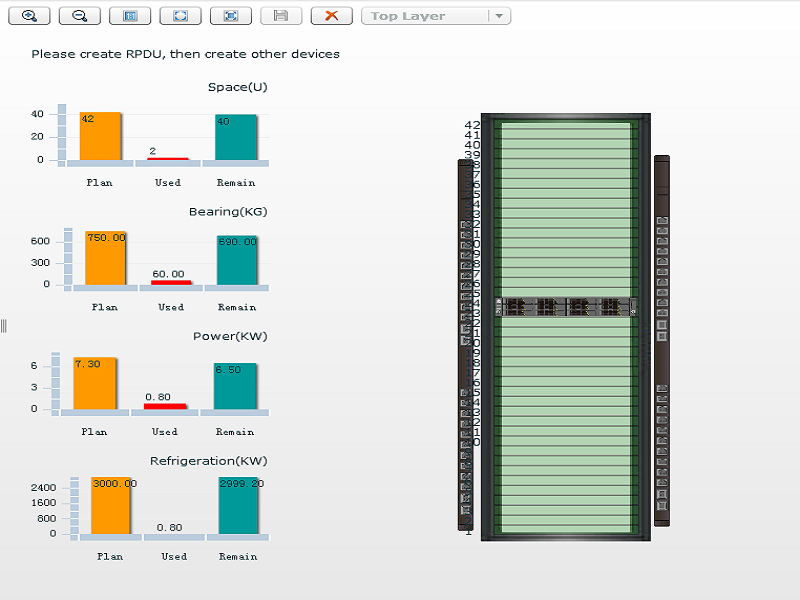Click the teal 690.00 Remain bar

237,260
